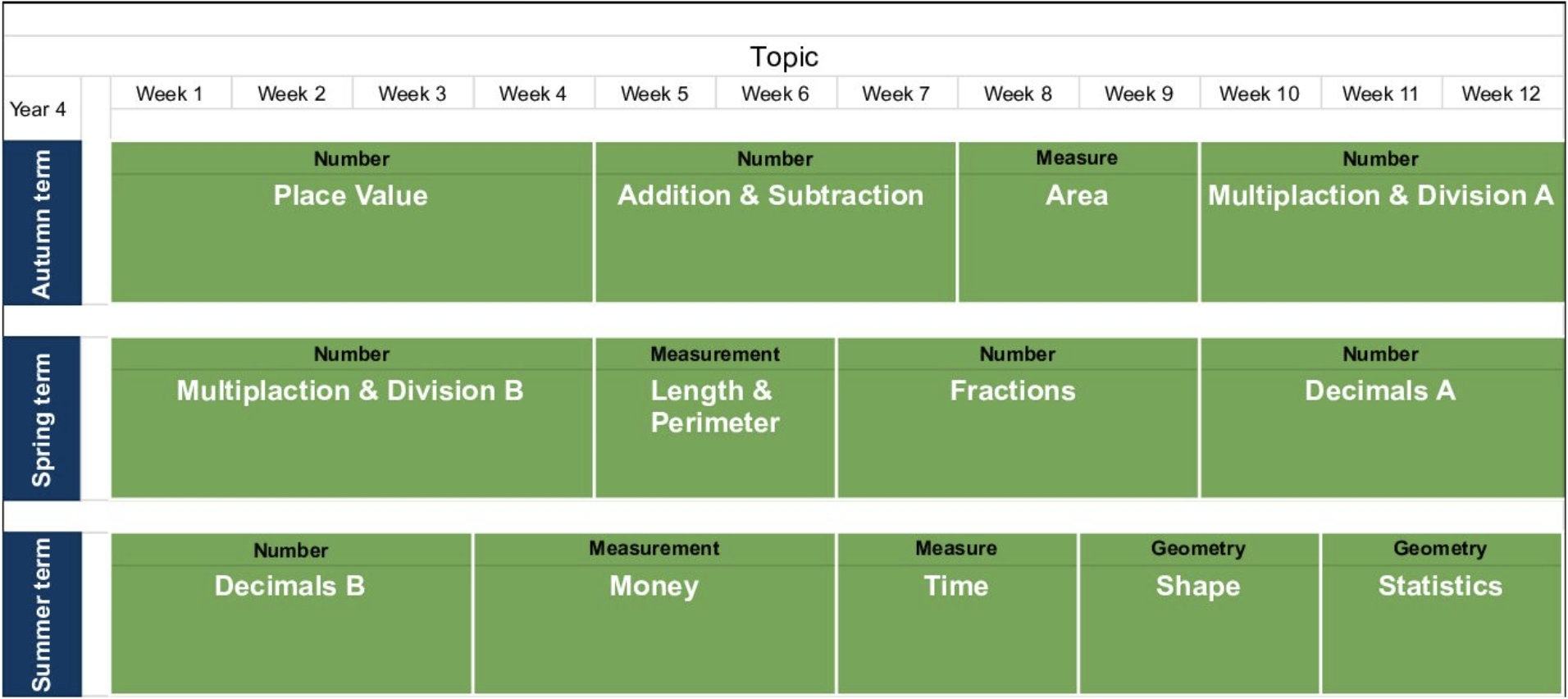Open Multiplaction & Division B topic

(x=350, y=391)
